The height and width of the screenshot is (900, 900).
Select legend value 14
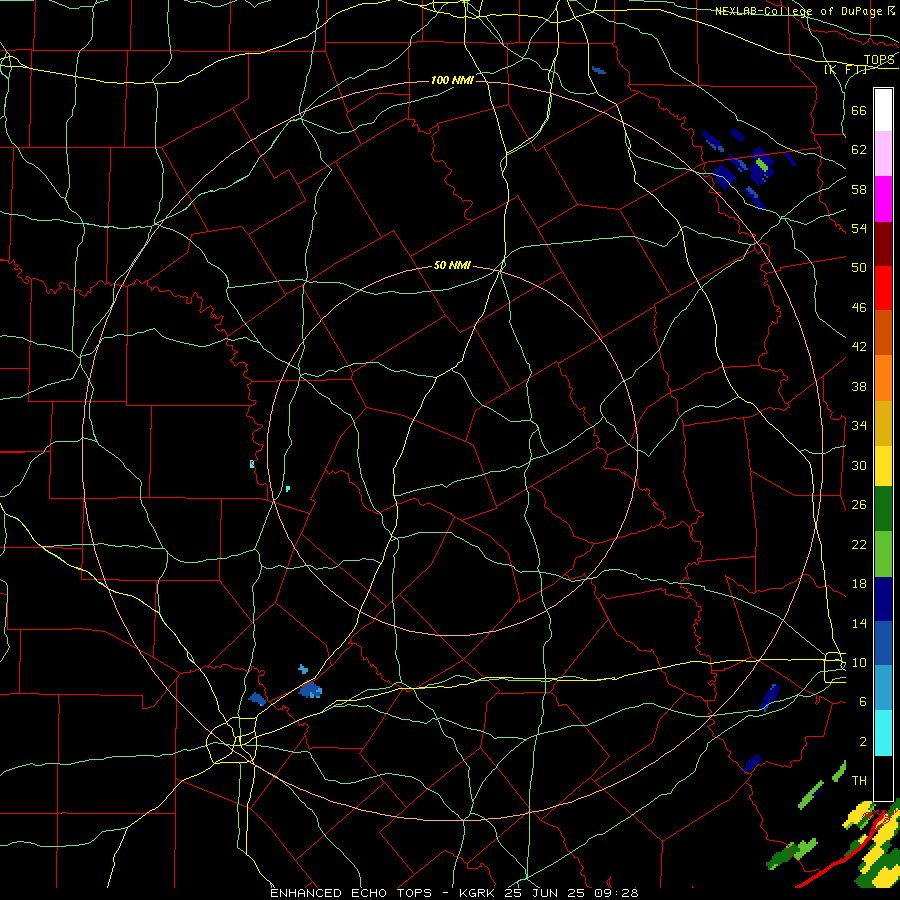(x=859, y=623)
